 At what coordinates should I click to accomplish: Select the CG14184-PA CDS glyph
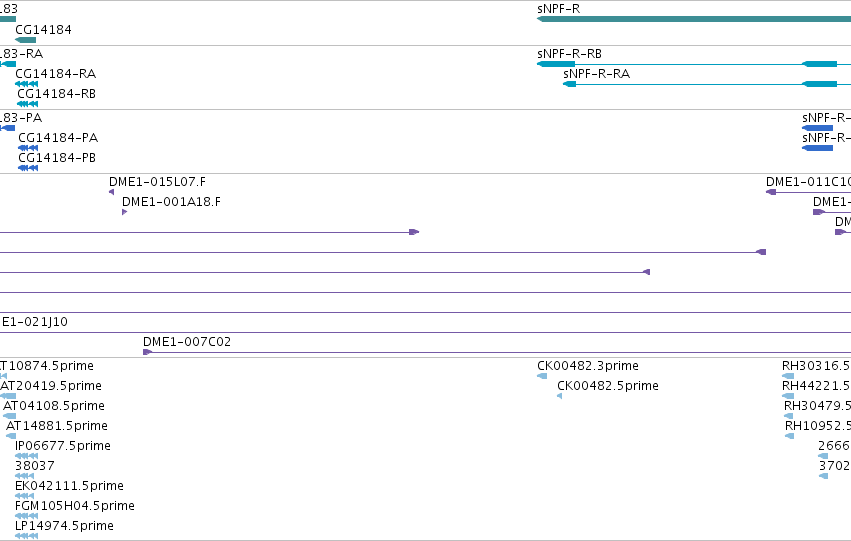tap(28, 148)
